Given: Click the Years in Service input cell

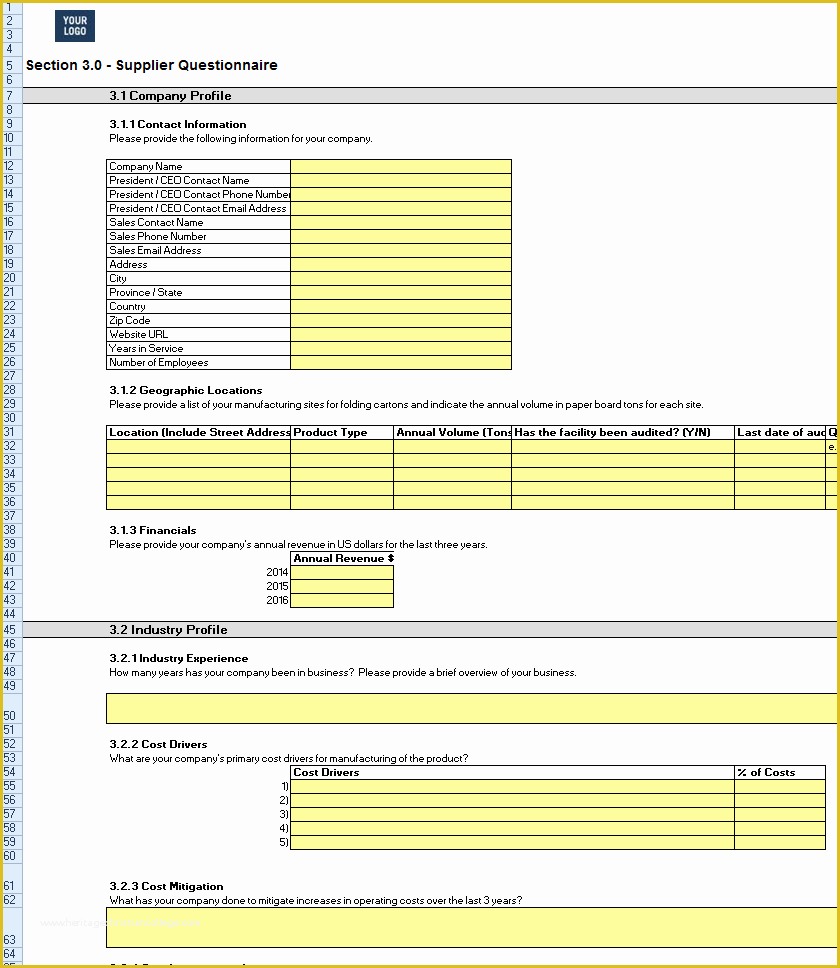Looking at the screenshot, I should [401, 348].
